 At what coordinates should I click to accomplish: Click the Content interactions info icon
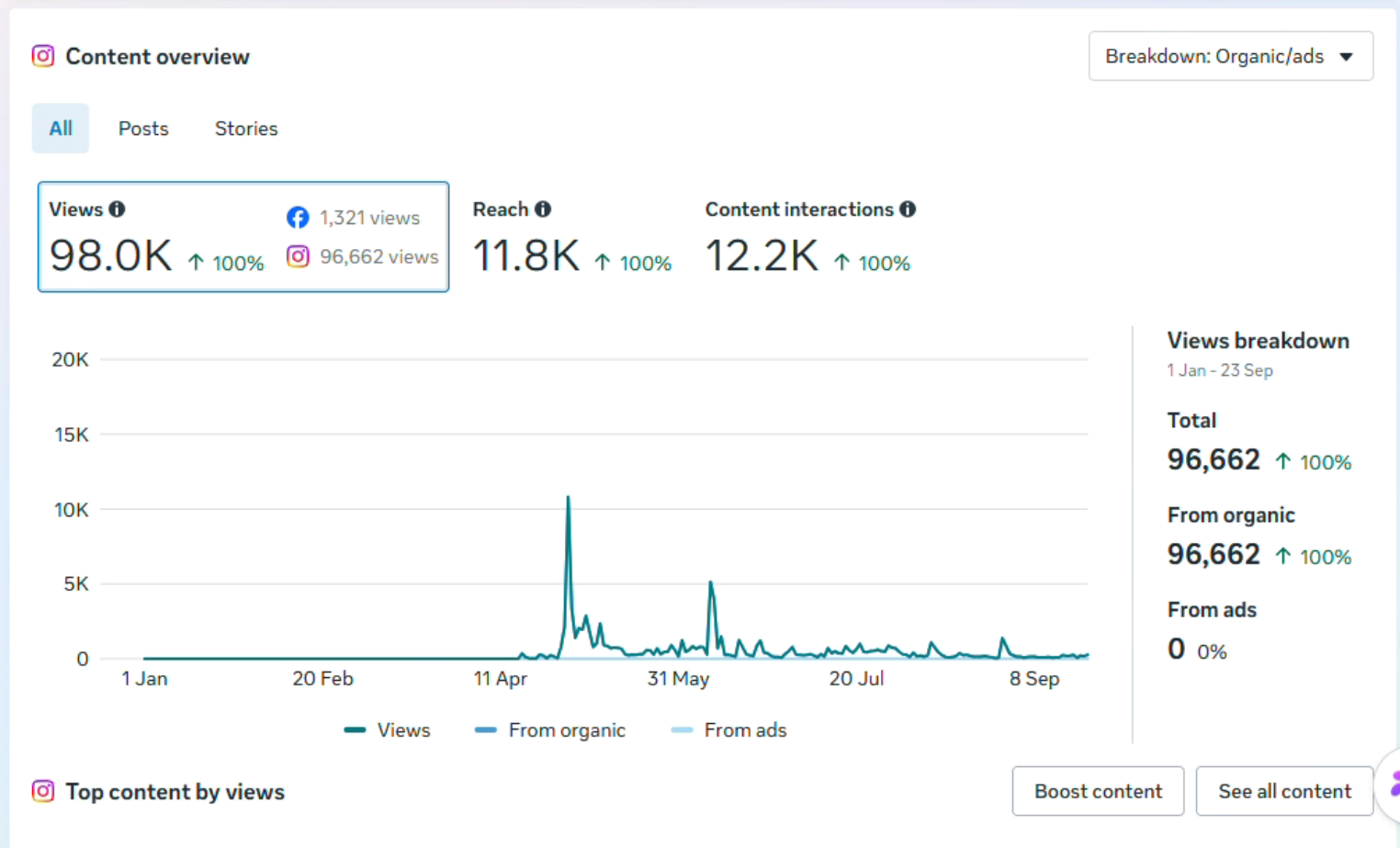(908, 209)
